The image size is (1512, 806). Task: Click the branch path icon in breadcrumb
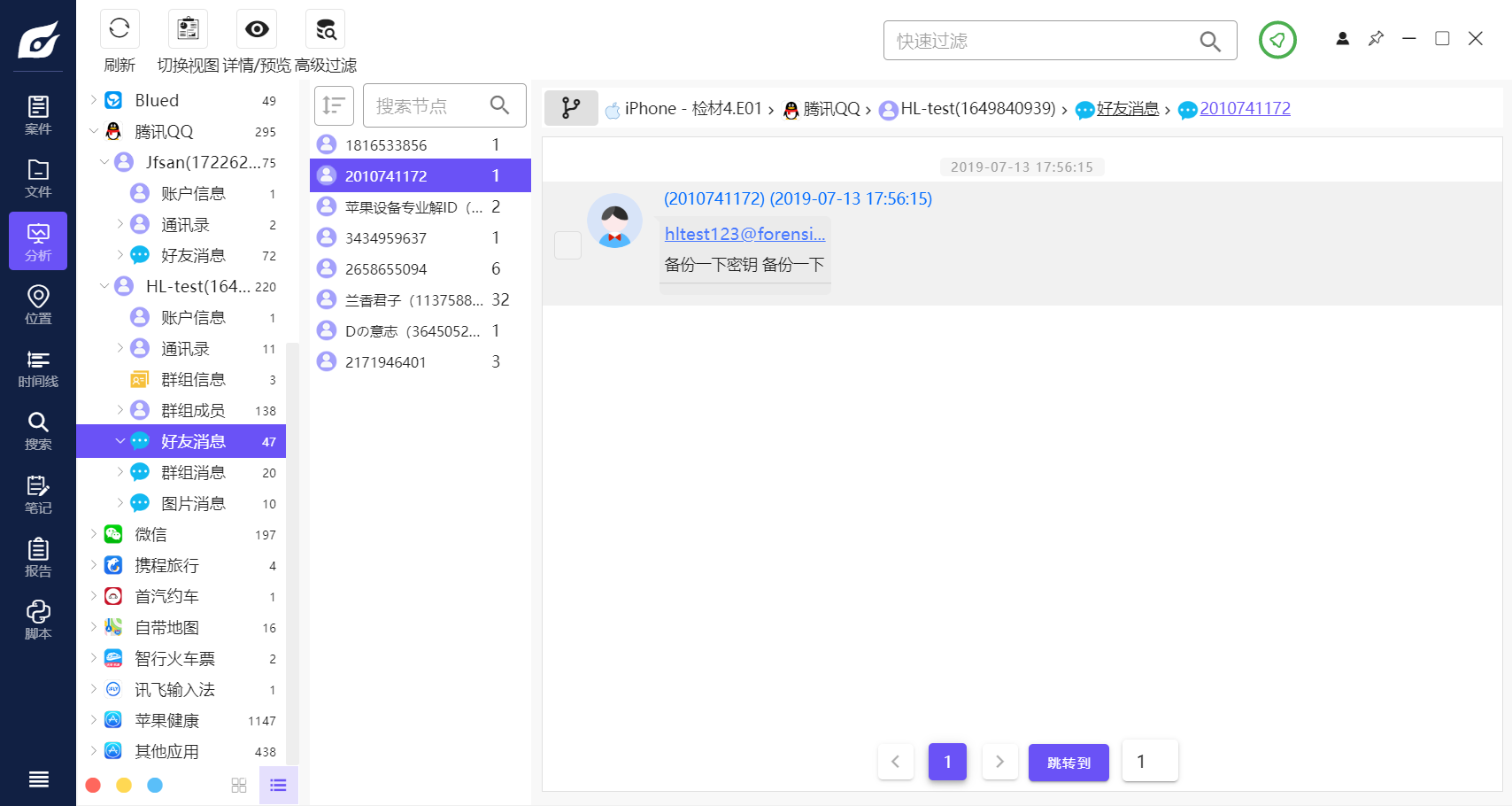coord(571,108)
